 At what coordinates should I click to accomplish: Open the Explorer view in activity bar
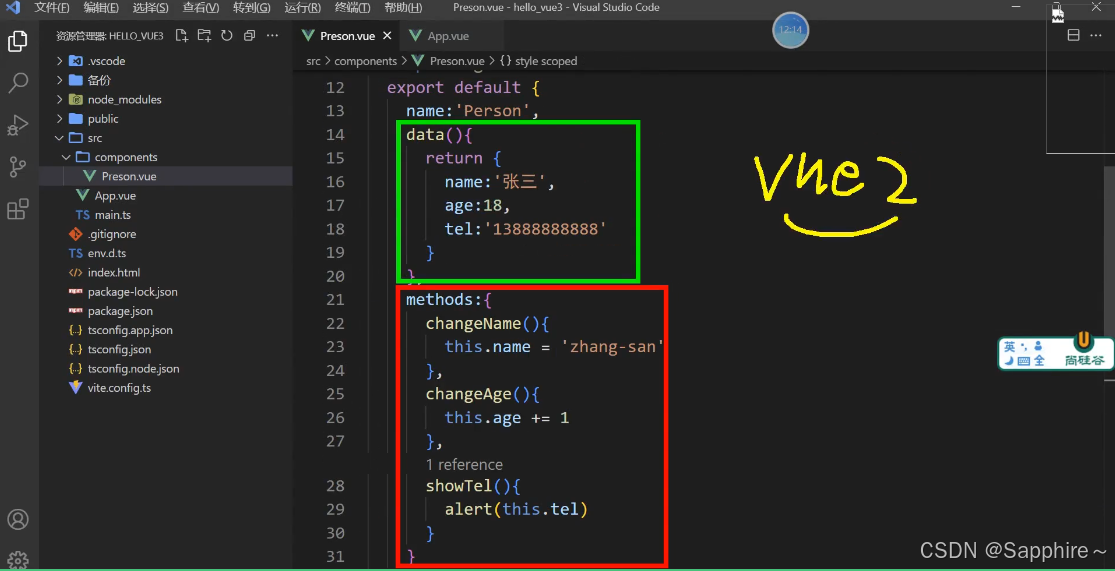tap(18, 41)
